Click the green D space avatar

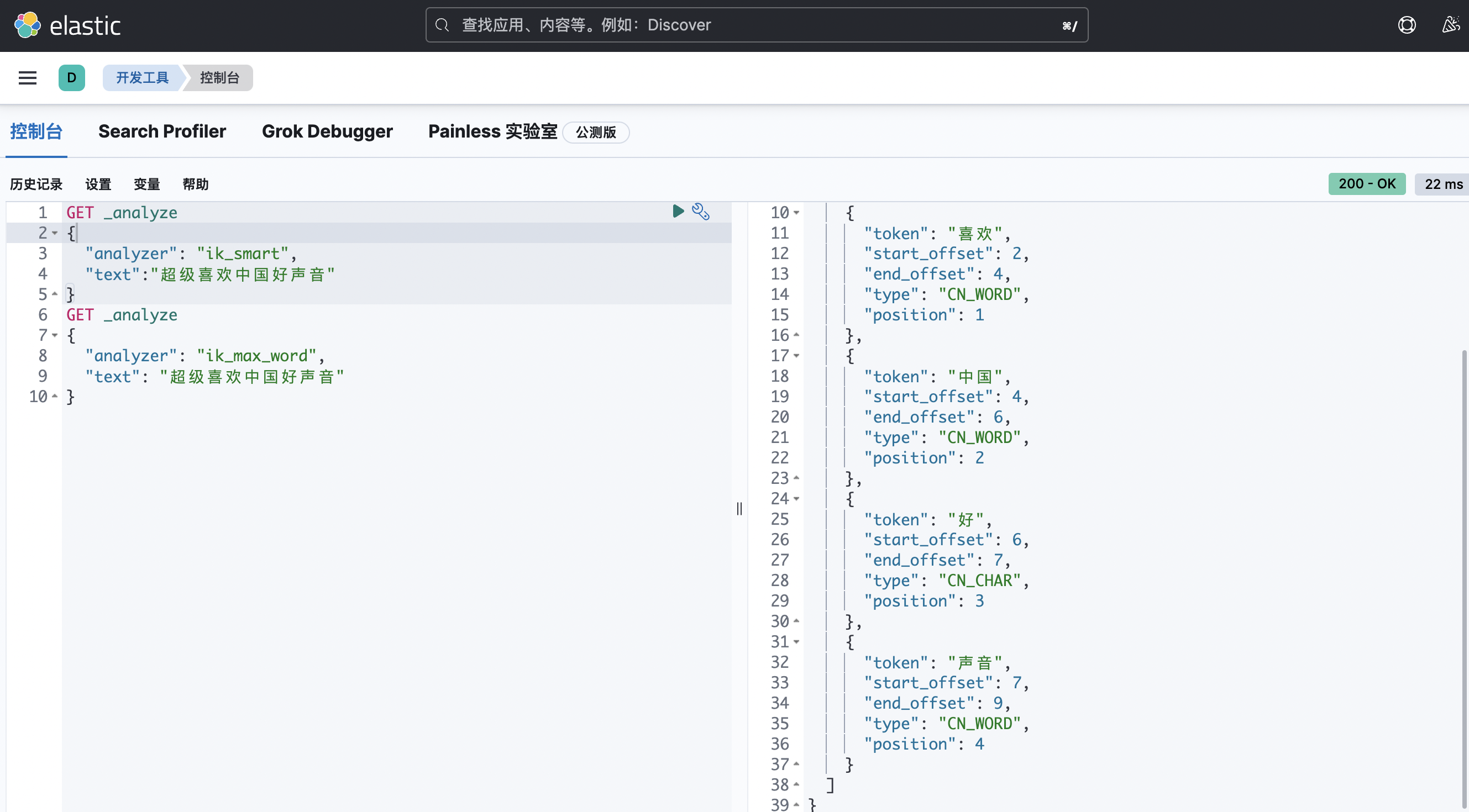(x=71, y=77)
